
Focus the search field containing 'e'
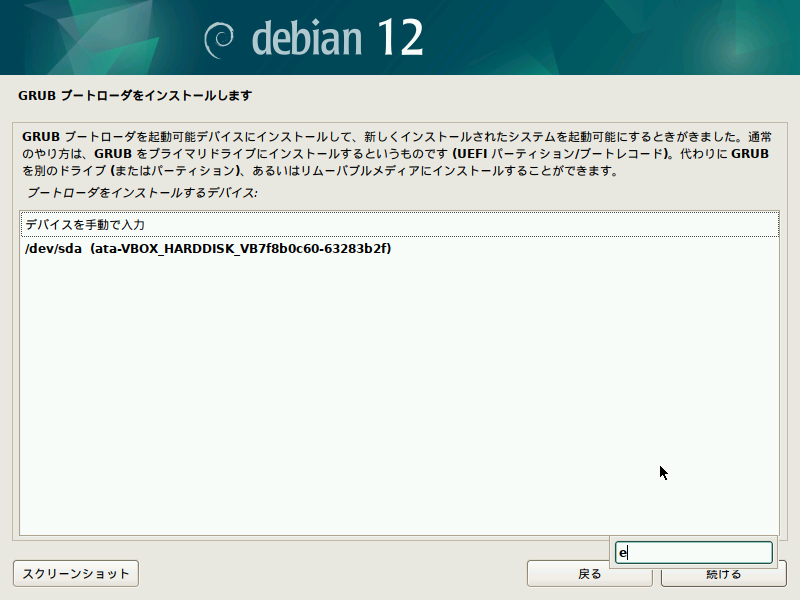point(693,553)
